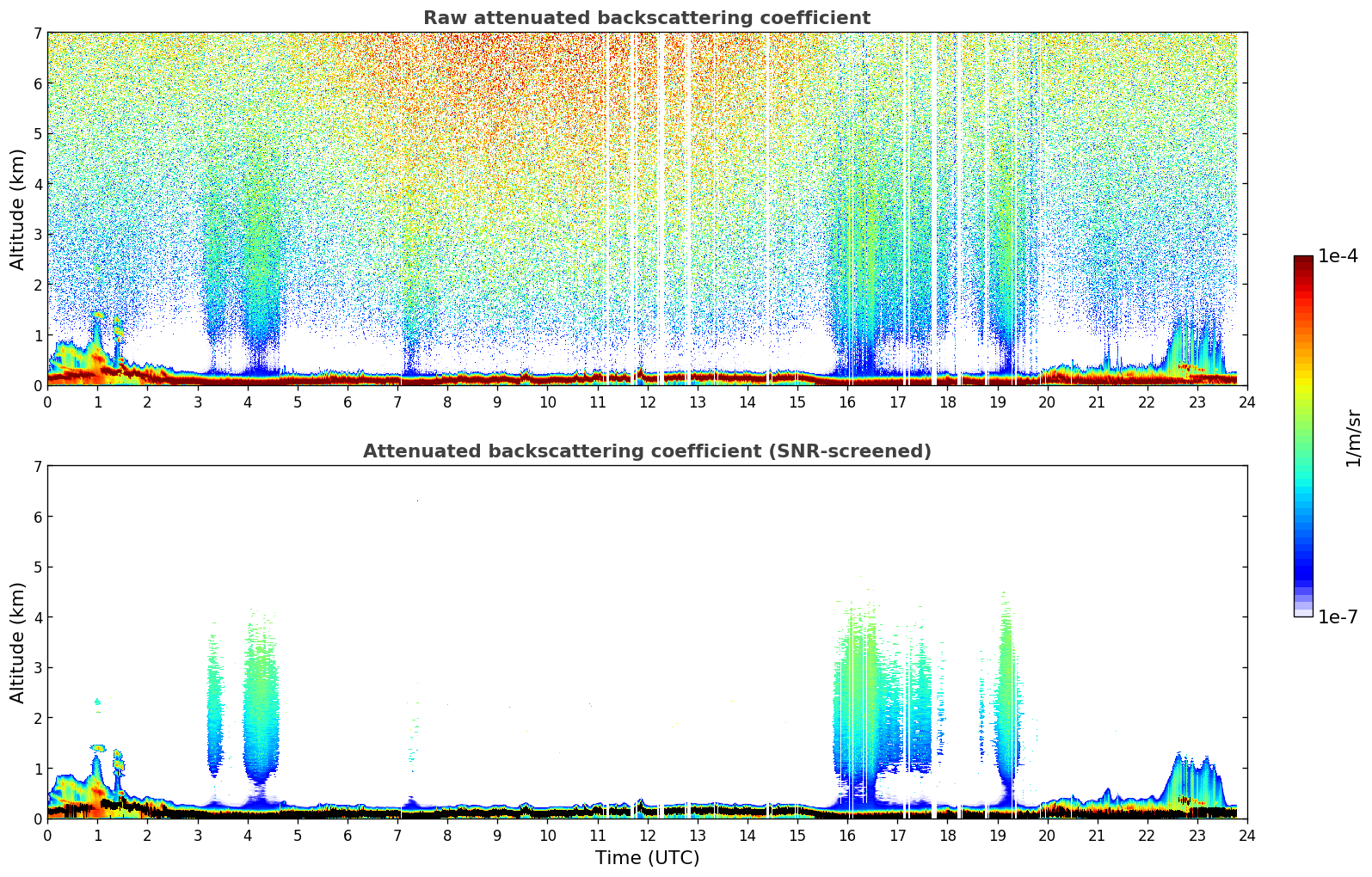1372x877 pixels.
Task: Select the 4 km altitude tick on lower plot
Action: tap(38, 617)
